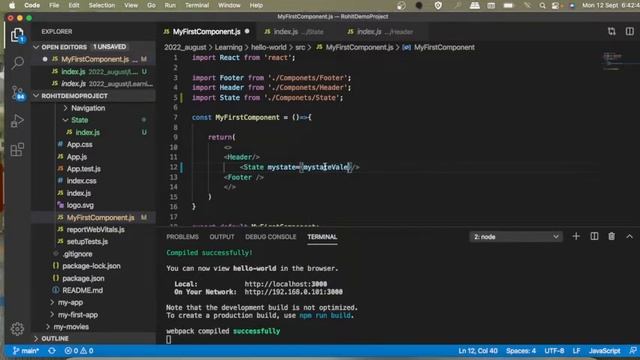640x360 pixels.
Task: Open README.md in the file tree
Action: pyautogui.click(x=82, y=290)
